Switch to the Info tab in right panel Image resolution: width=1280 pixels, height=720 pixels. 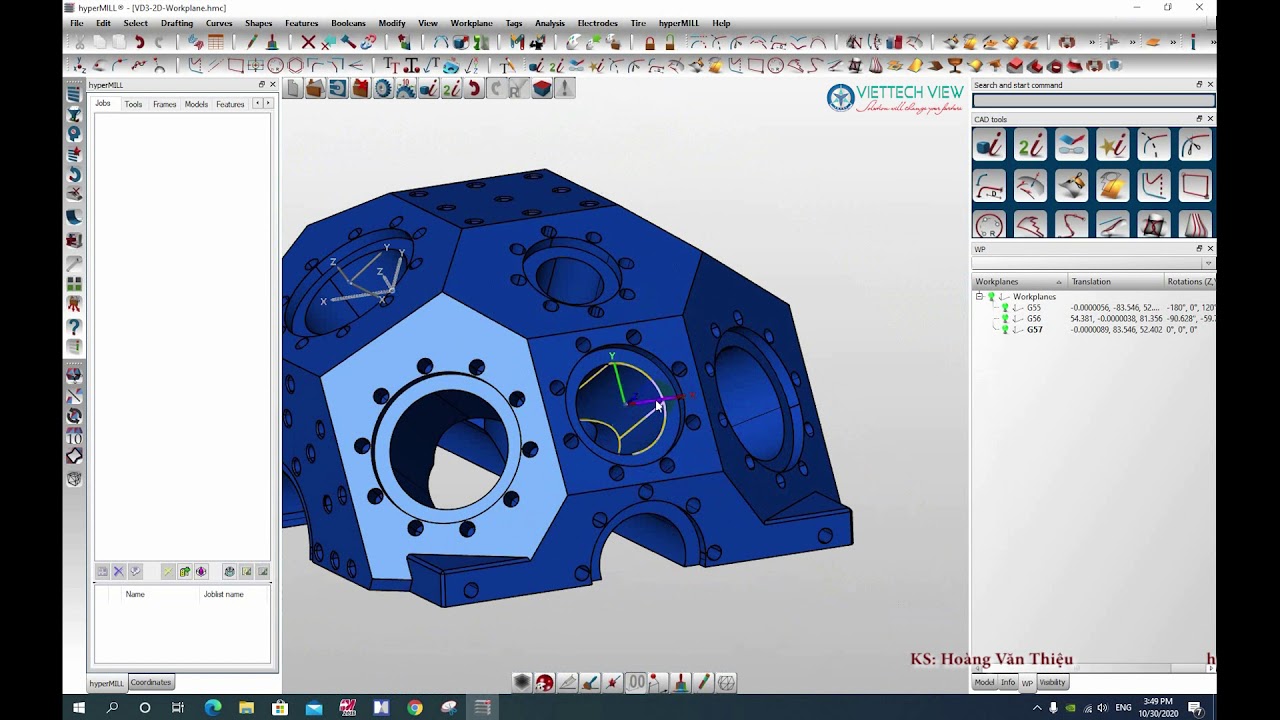click(1008, 682)
